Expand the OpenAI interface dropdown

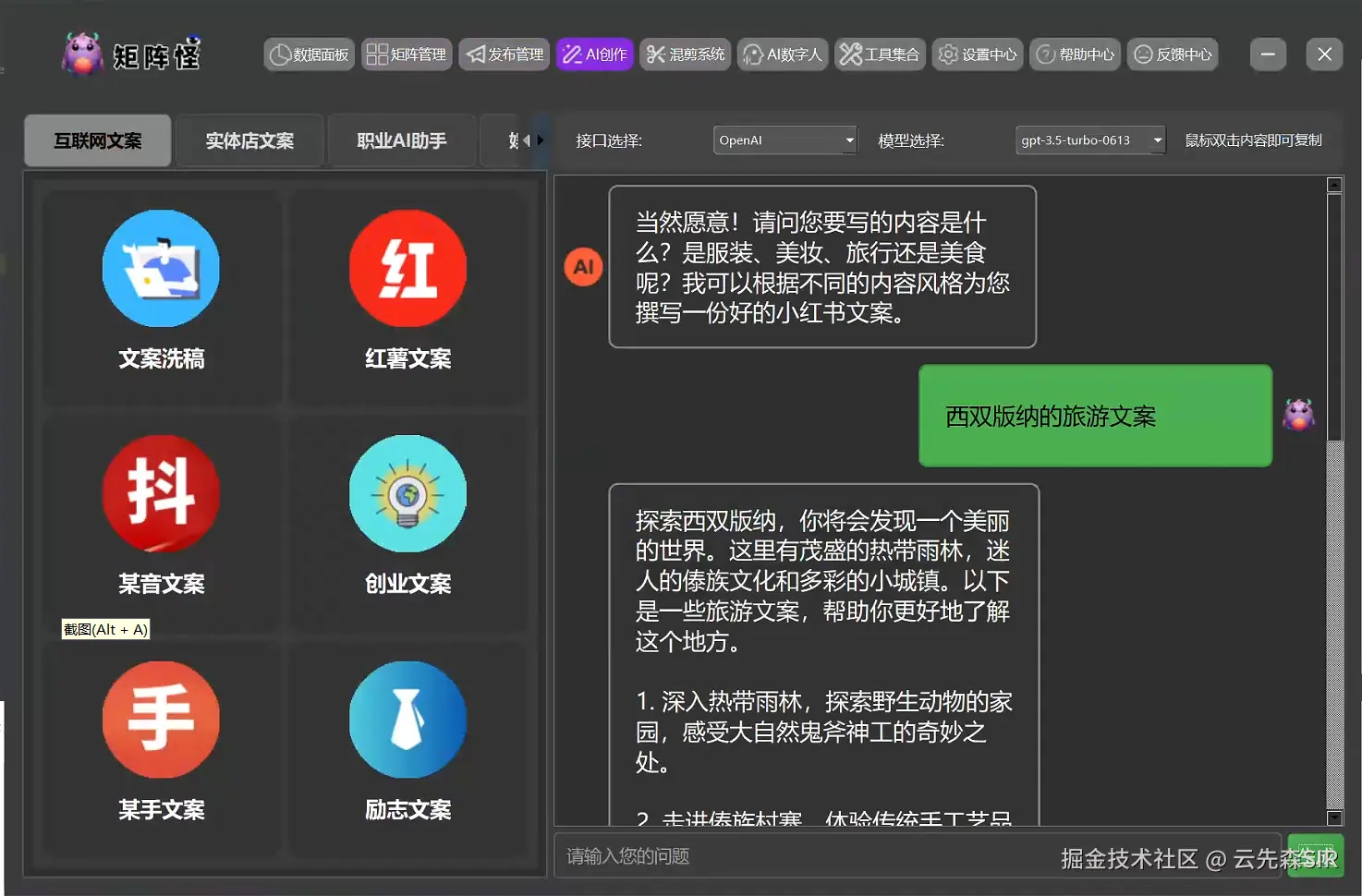pos(784,140)
